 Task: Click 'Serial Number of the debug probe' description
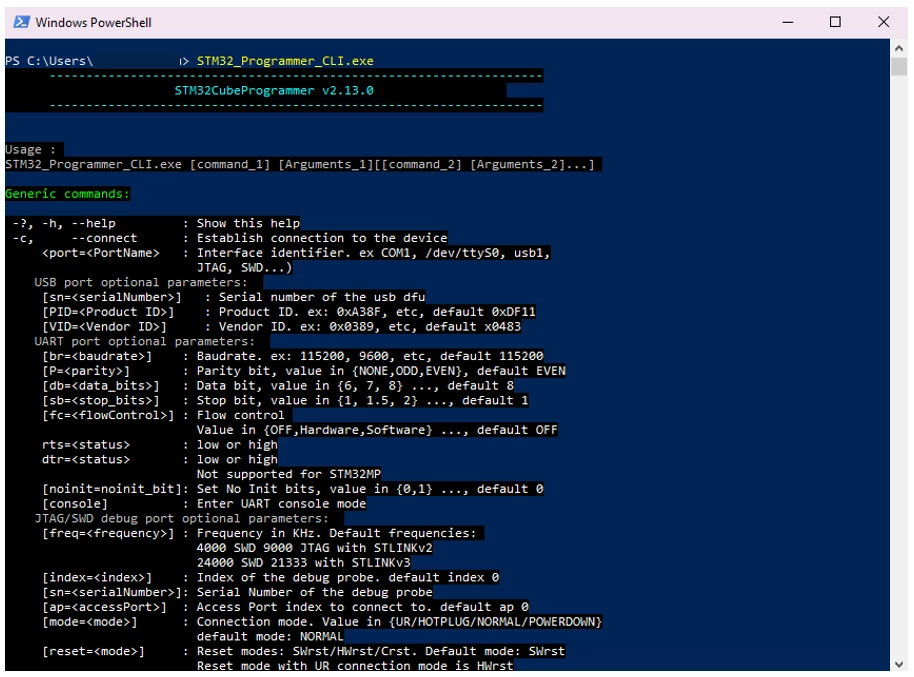click(x=315, y=592)
